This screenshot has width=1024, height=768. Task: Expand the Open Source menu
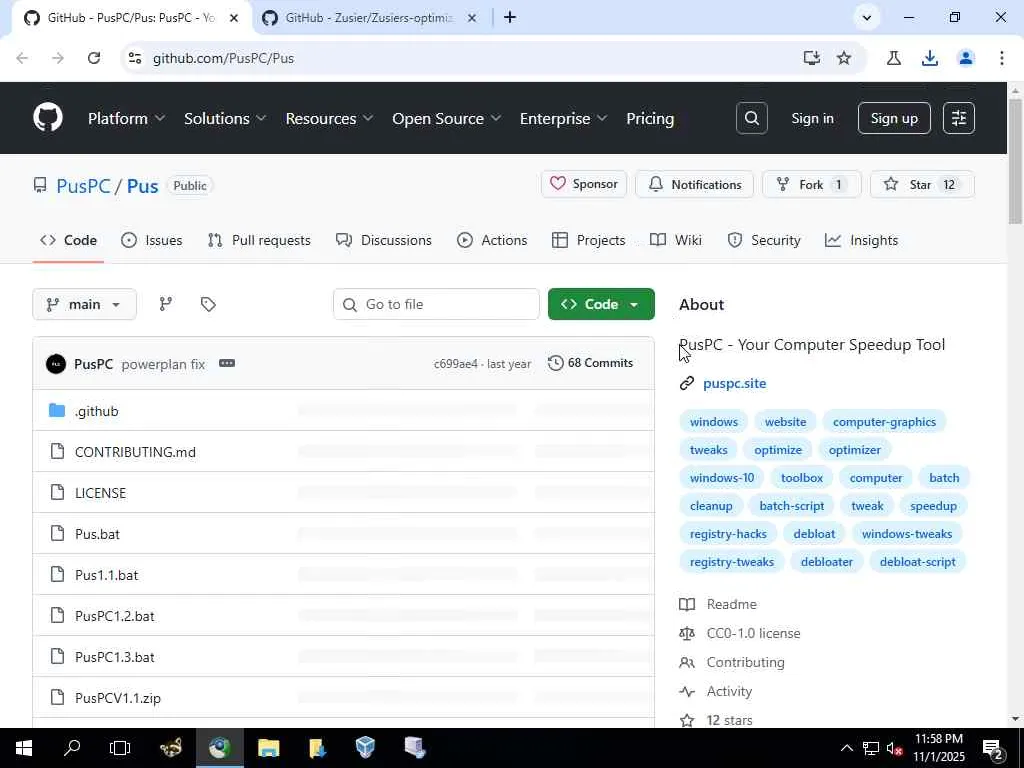pos(447,119)
